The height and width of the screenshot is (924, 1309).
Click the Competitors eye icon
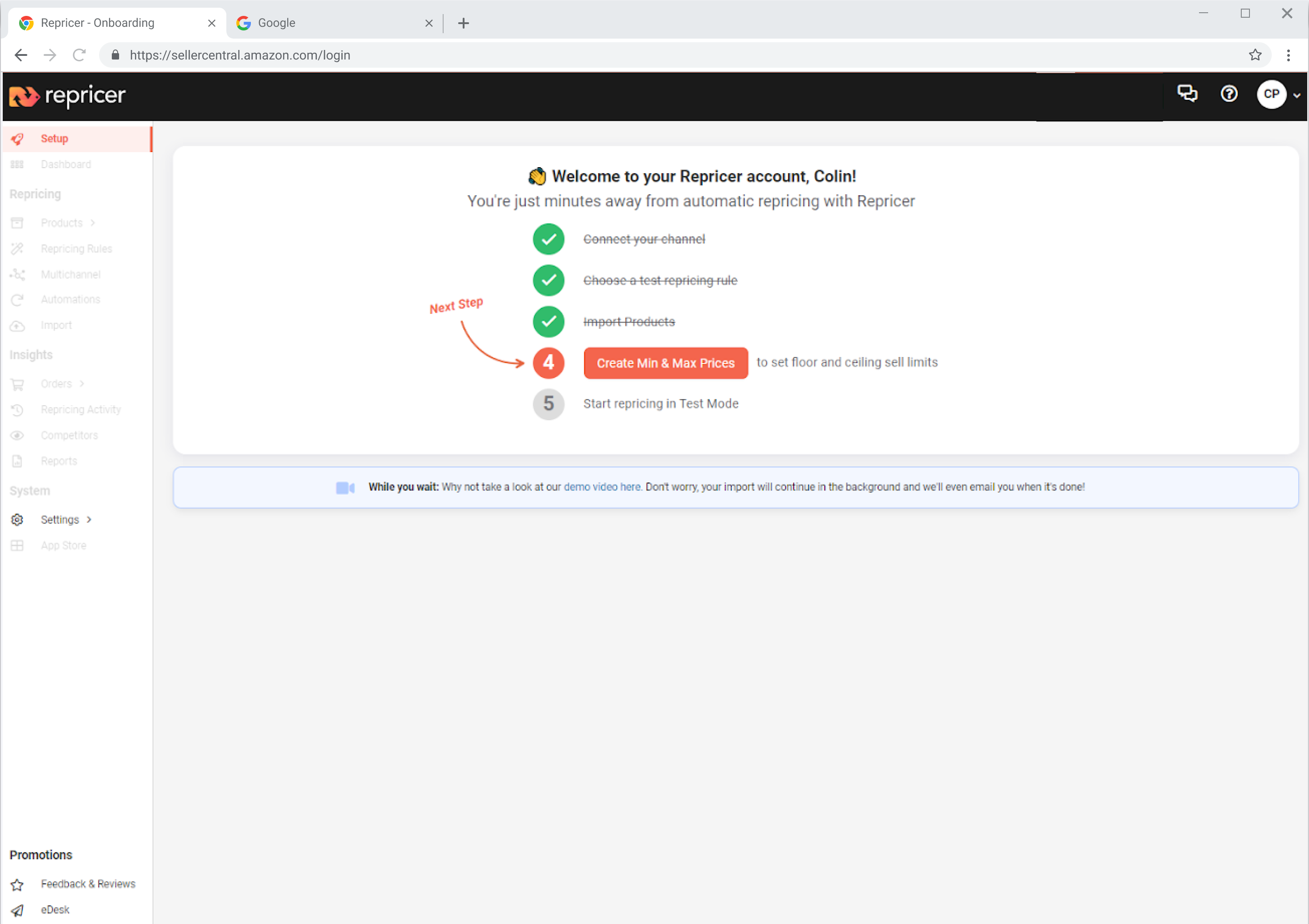[x=17, y=436]
